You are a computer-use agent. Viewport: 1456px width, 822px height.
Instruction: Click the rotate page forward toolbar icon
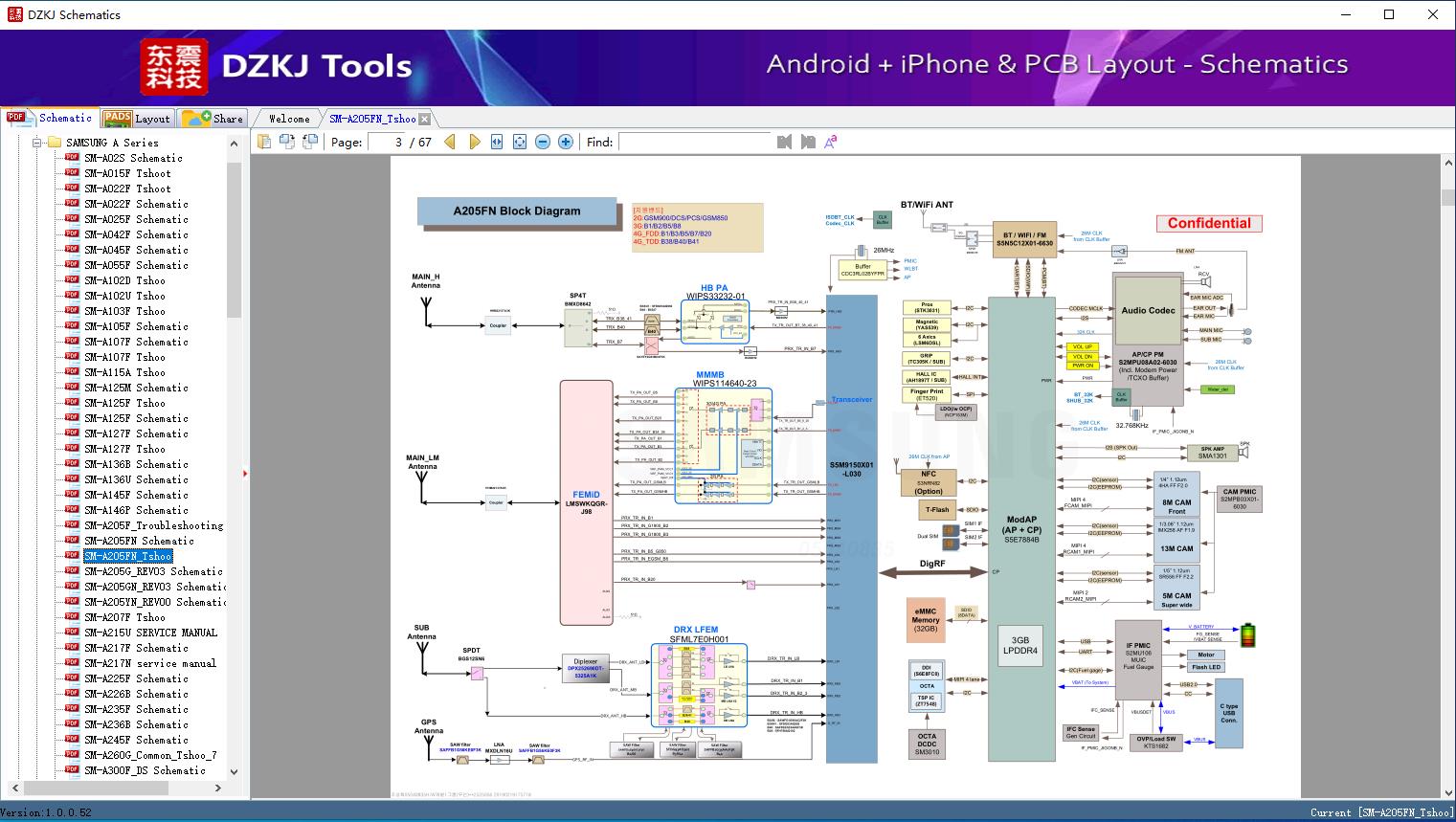point(286,142)
